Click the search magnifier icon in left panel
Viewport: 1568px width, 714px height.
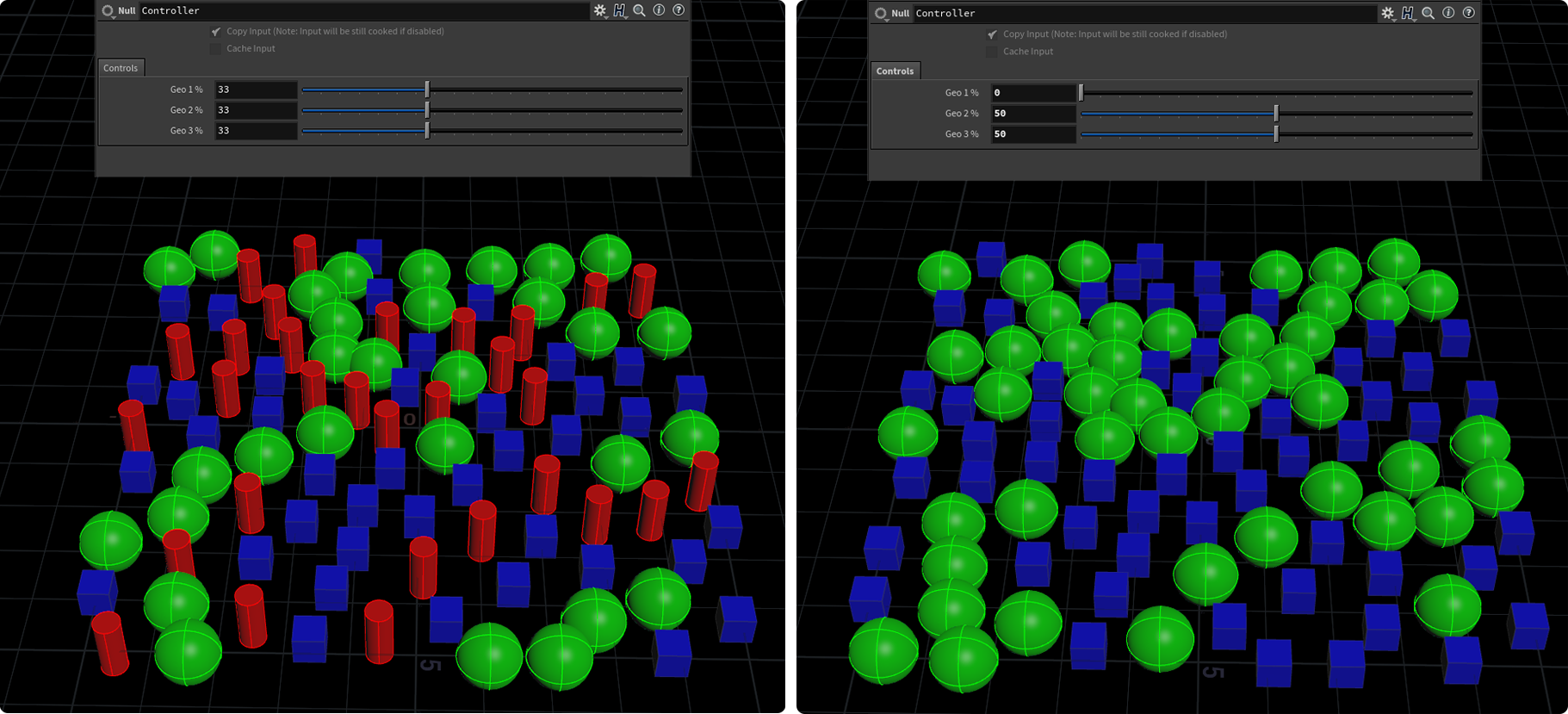tap(639, 10)
